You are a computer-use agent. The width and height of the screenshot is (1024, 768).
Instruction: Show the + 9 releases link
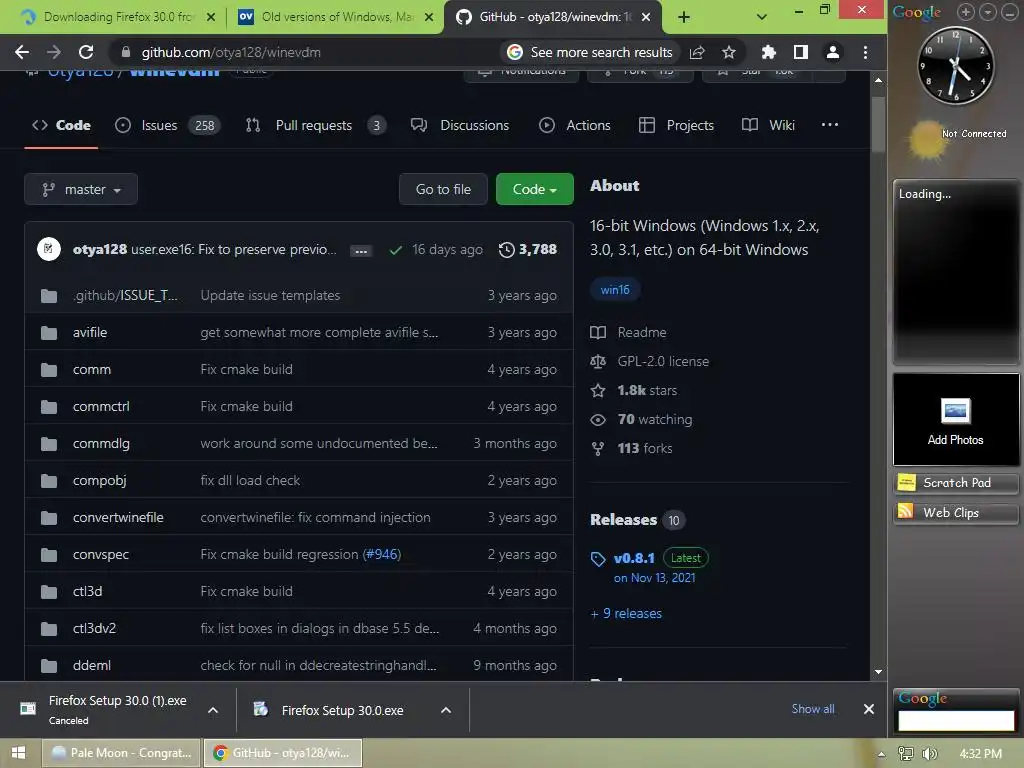[626, 613]
